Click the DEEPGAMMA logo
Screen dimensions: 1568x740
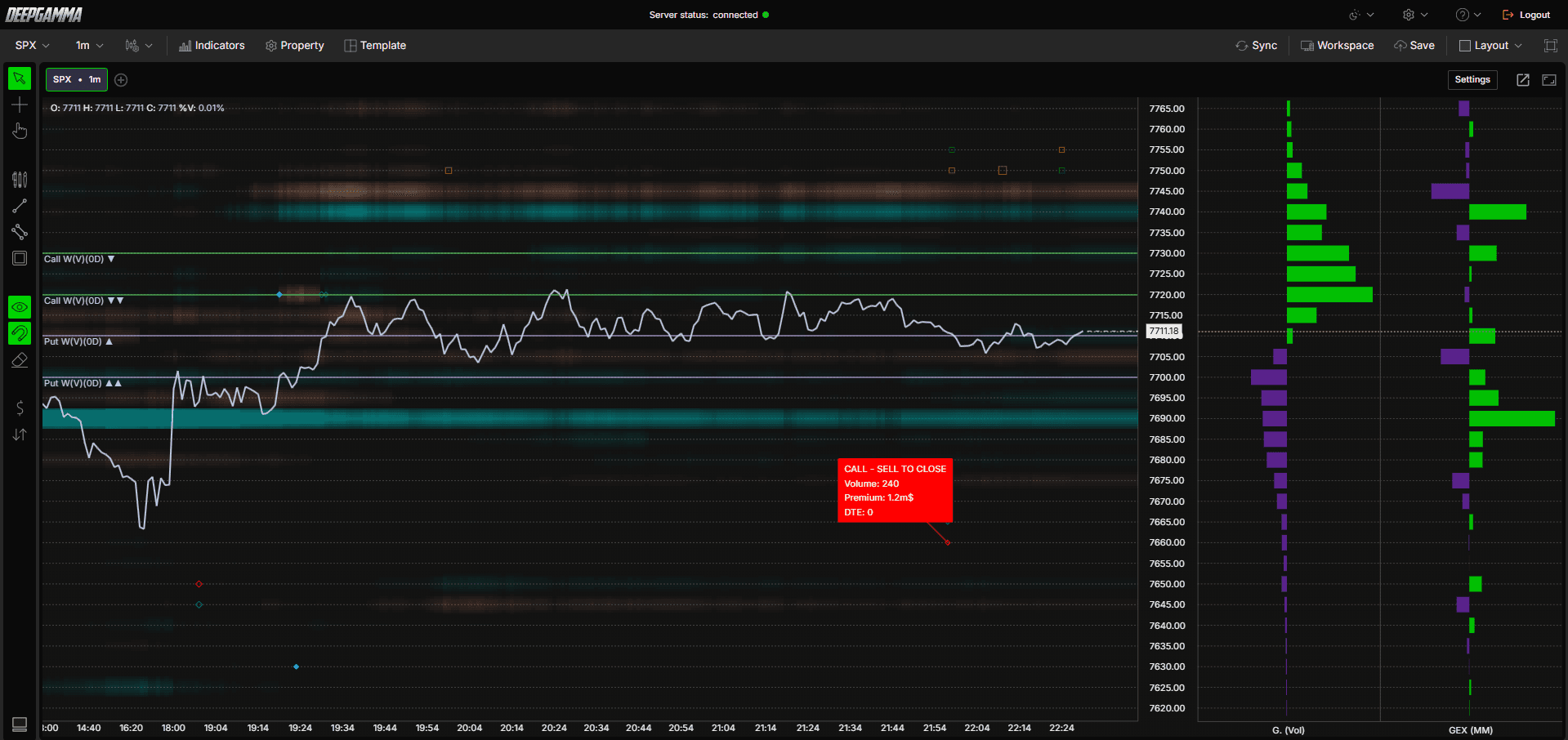click(x=44, y=15)
